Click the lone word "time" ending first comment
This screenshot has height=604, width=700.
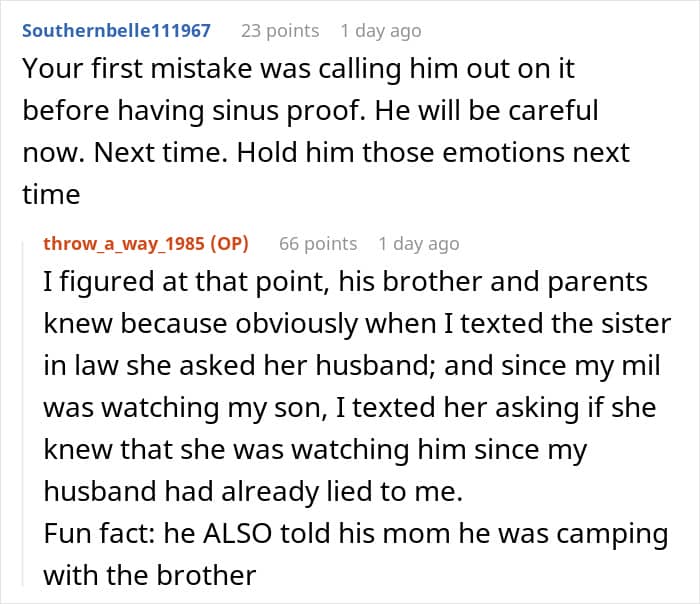[x=51, y=194]
